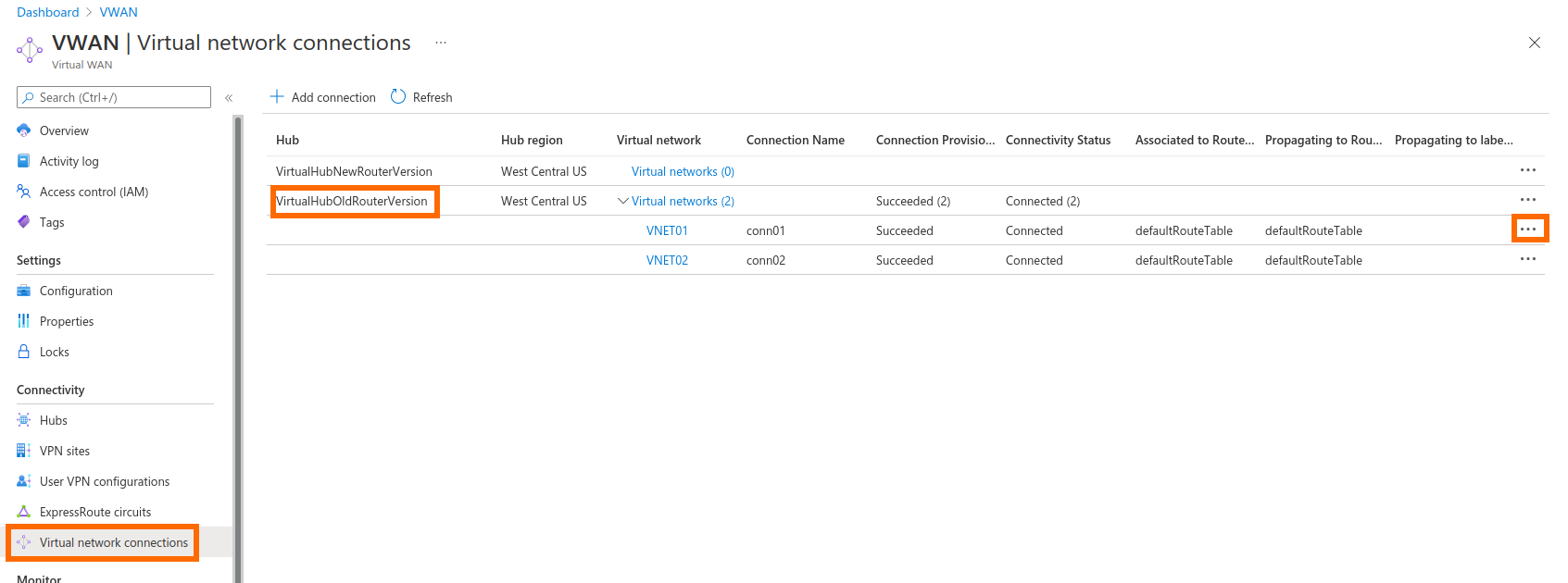Navigate to Dashboard via the breadcrumb link

pyautogui.click(x=47, y=12)
